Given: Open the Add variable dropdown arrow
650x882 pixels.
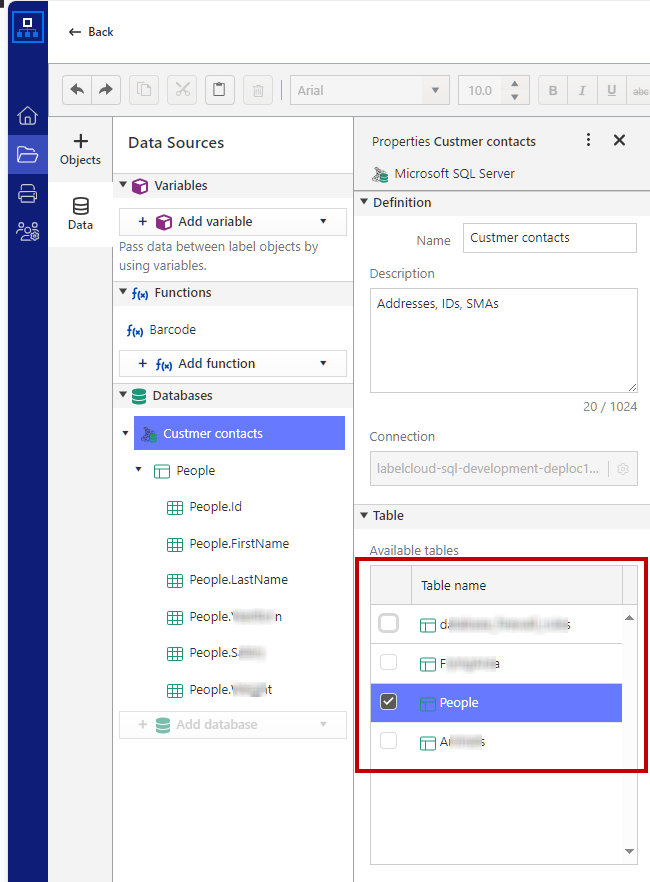Looking at the screenshot, I should point(323,222).
